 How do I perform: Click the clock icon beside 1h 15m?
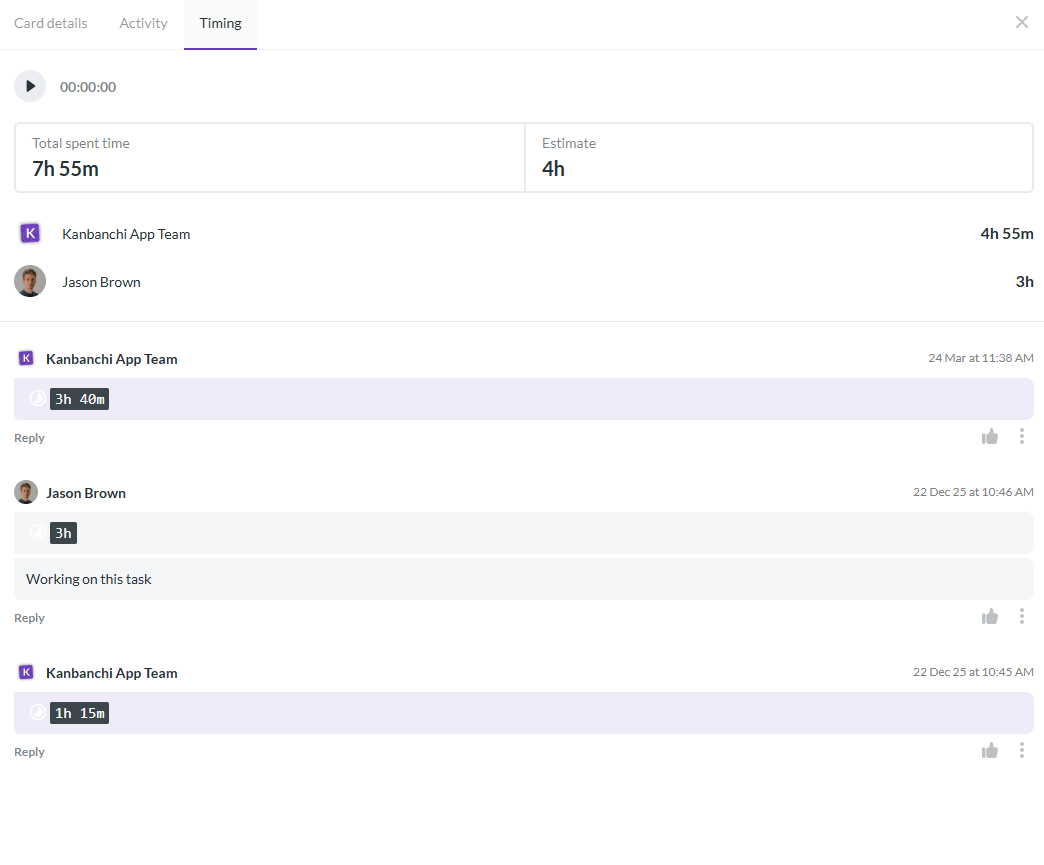(x=38, y=713)
